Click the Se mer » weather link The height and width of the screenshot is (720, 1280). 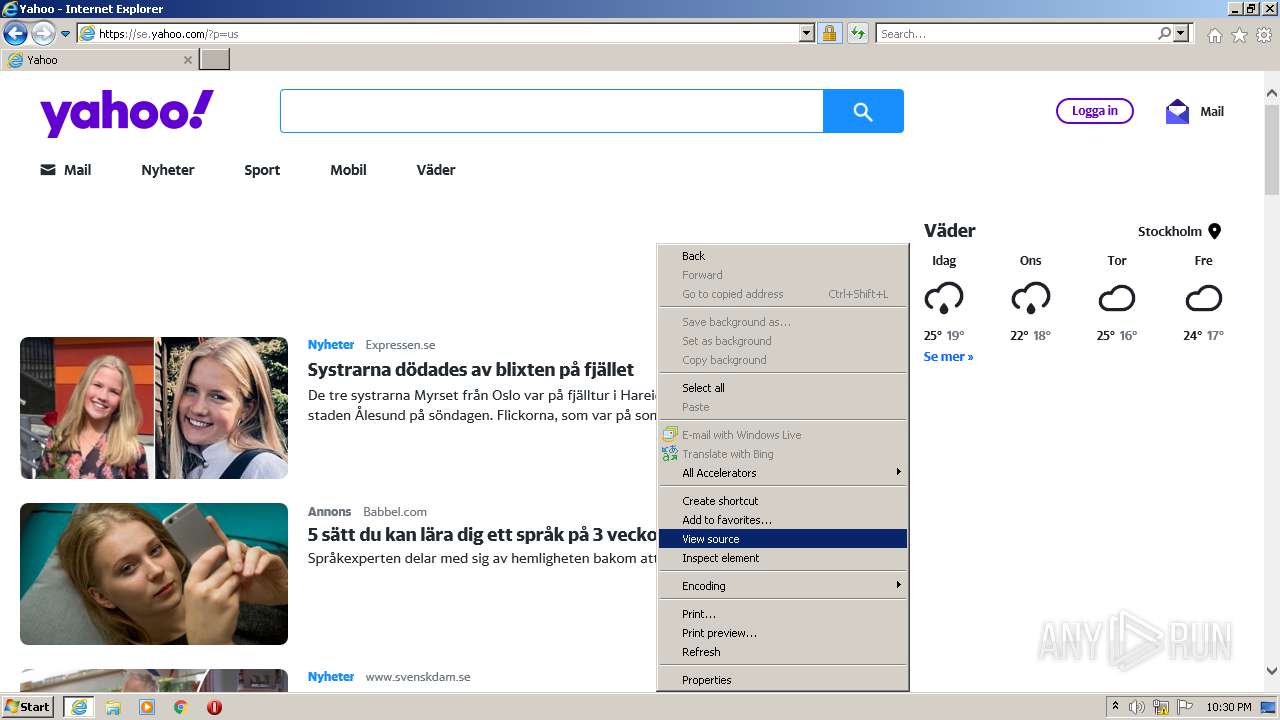pos(948,356)
